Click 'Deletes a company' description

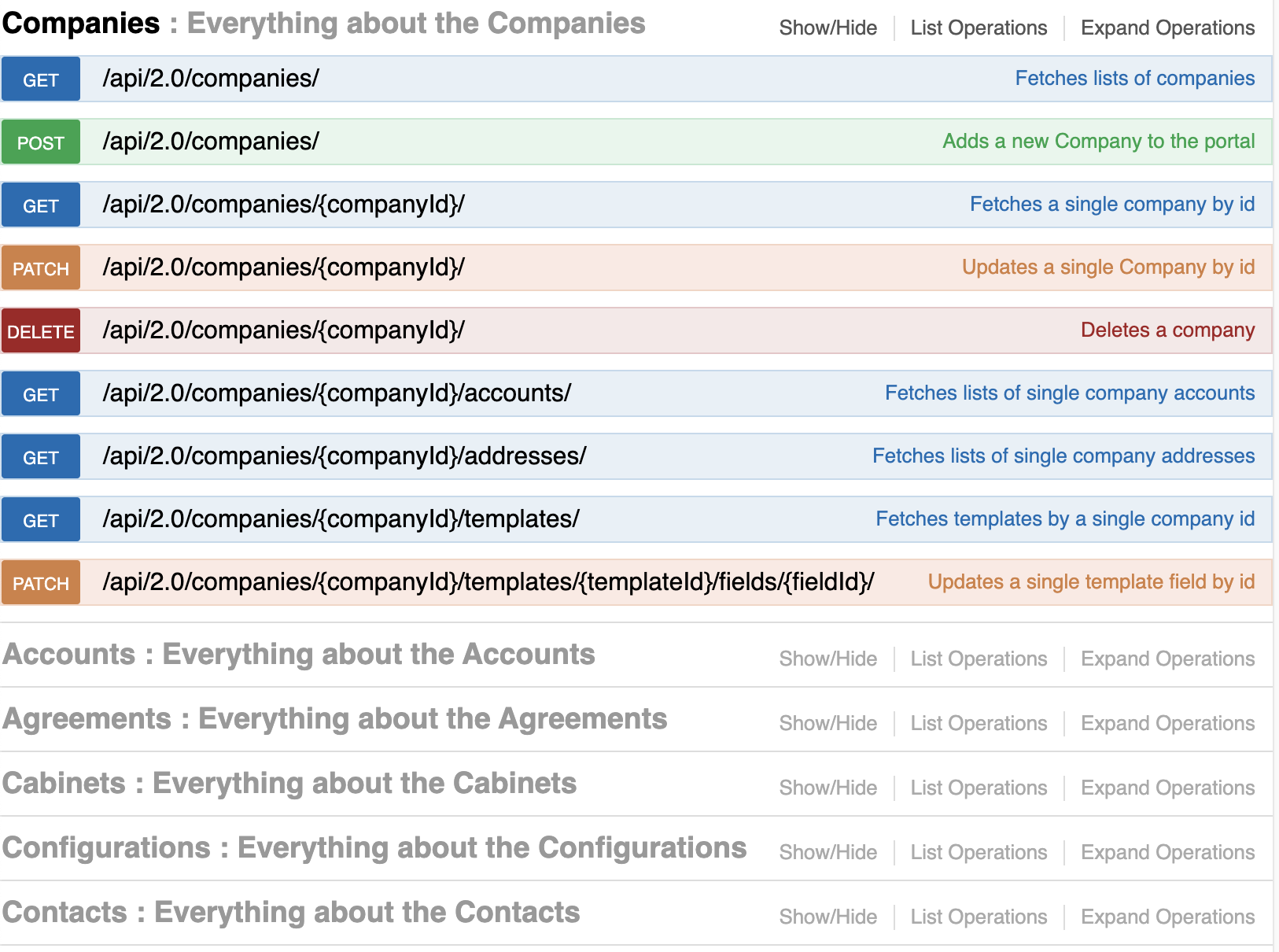point(1167,330)
